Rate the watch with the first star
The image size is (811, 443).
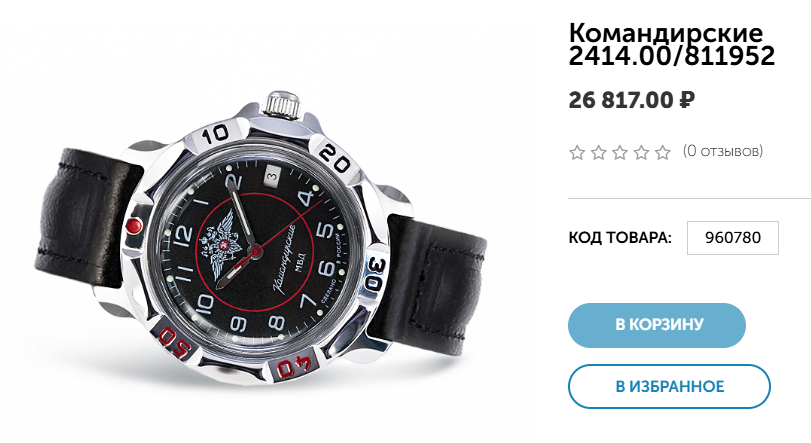[x=577, y=152]
